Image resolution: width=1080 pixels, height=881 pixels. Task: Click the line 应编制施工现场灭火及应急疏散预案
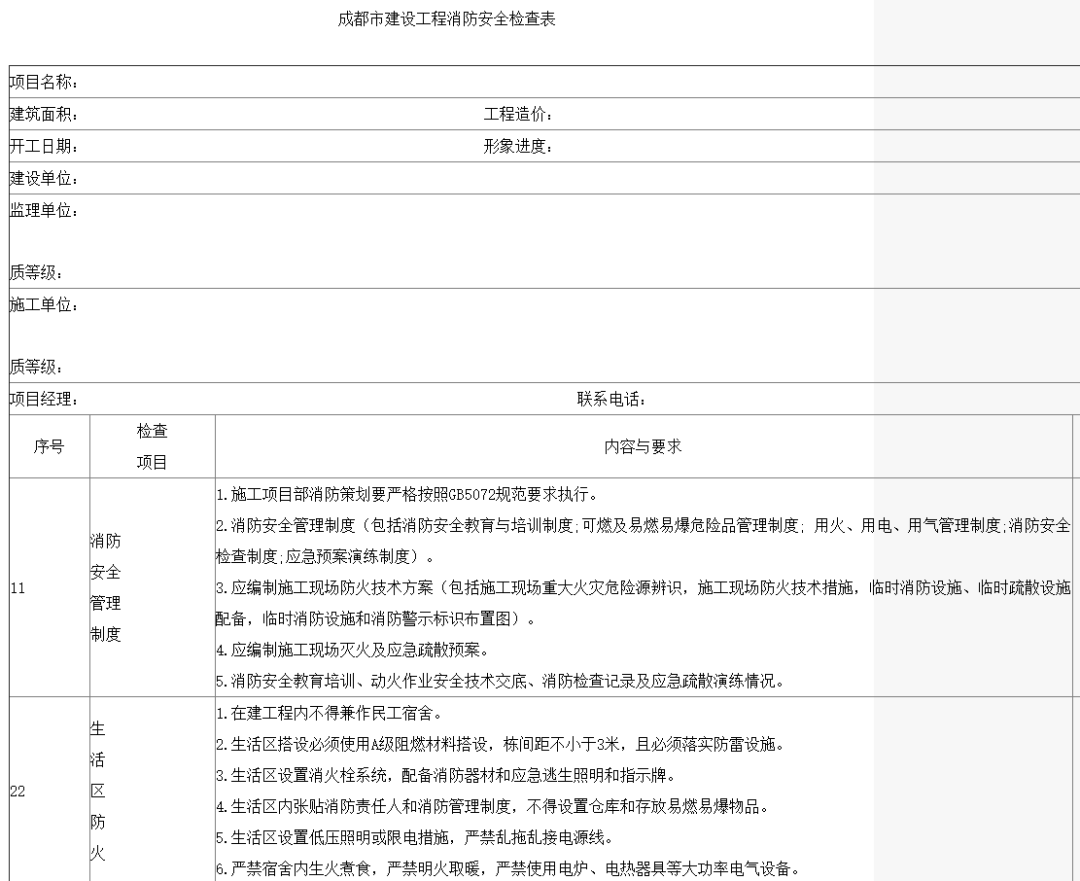[x=350, y=653]
